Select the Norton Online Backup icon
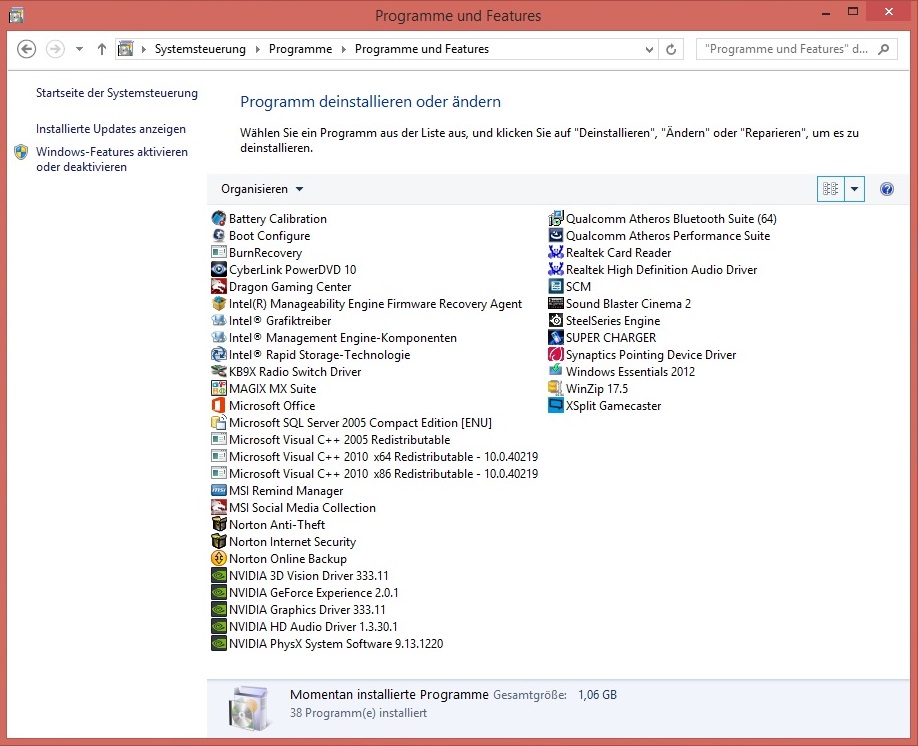This screenshot has height=746, width=918. tap(218, 558)
